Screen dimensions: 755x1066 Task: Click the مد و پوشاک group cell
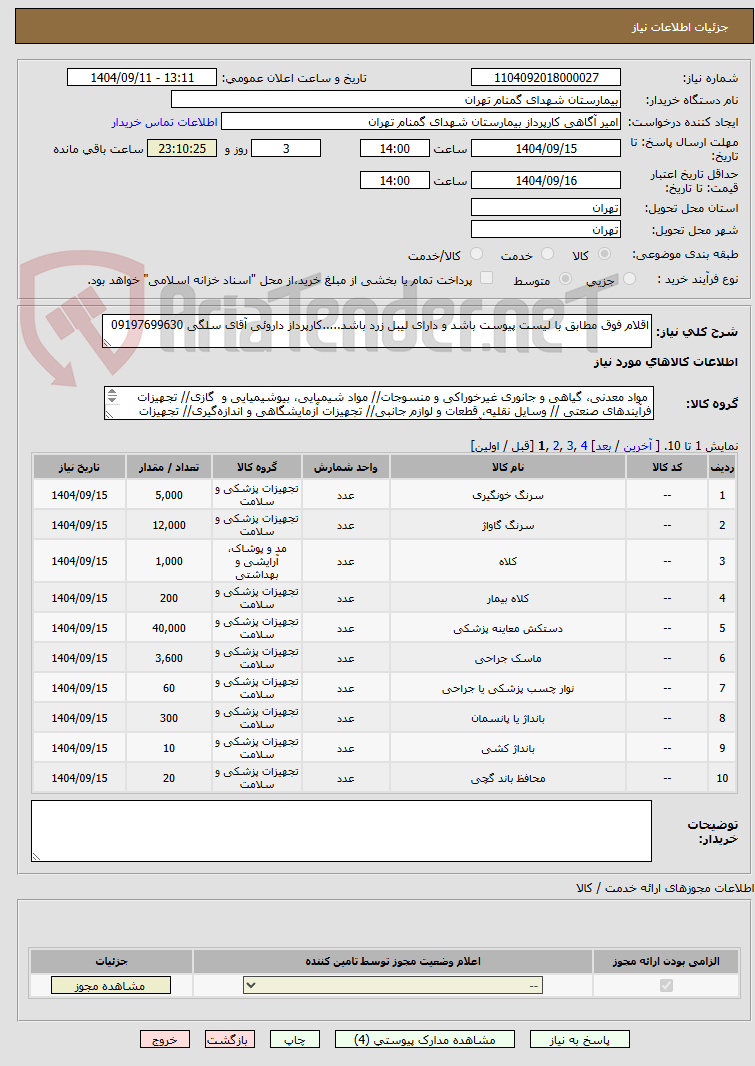[x=257, y=562]
